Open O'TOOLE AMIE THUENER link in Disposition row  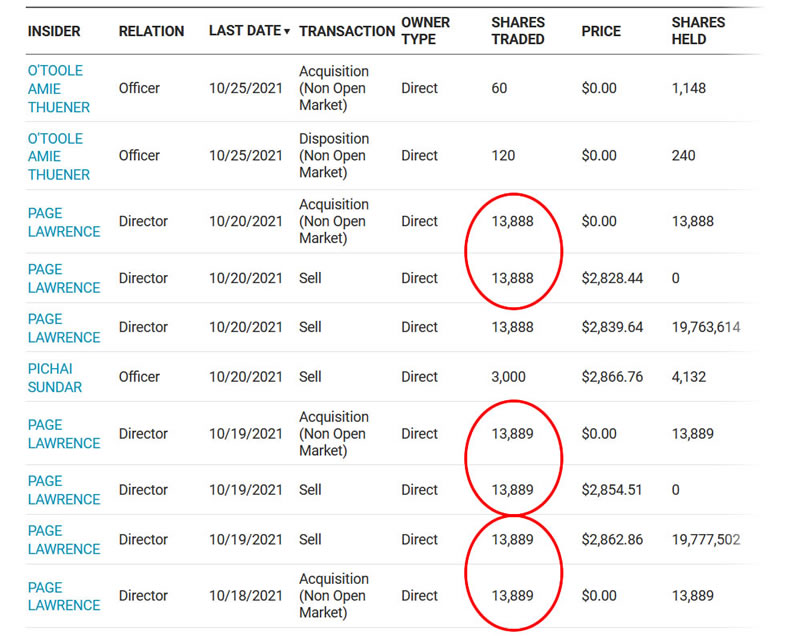58,156
